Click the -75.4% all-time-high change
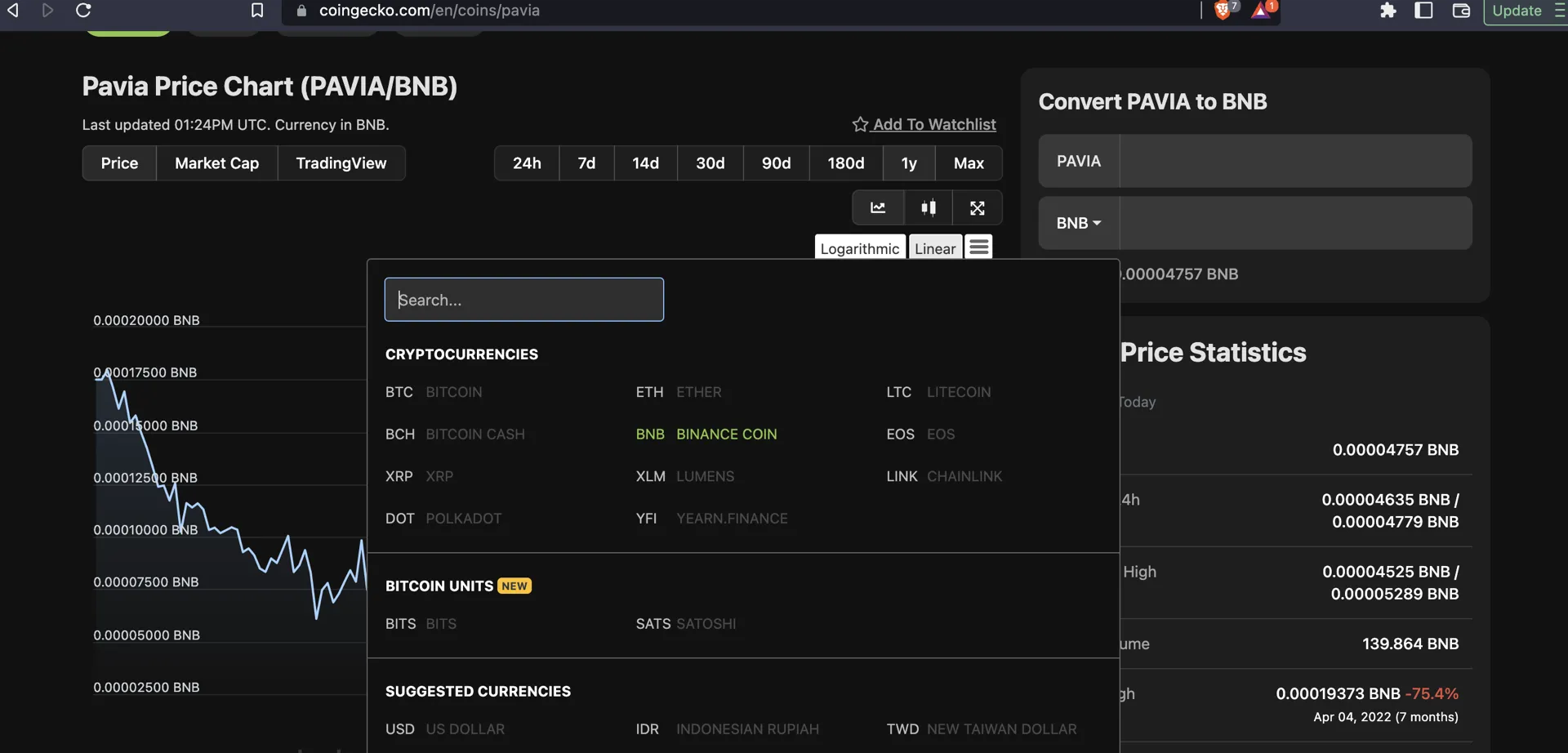 1432,693
